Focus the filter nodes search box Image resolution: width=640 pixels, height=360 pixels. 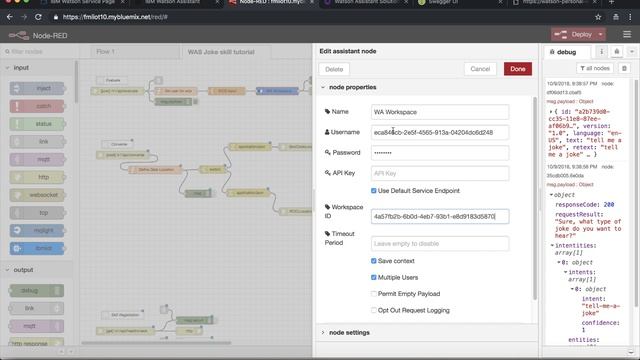tap(38, 52)
